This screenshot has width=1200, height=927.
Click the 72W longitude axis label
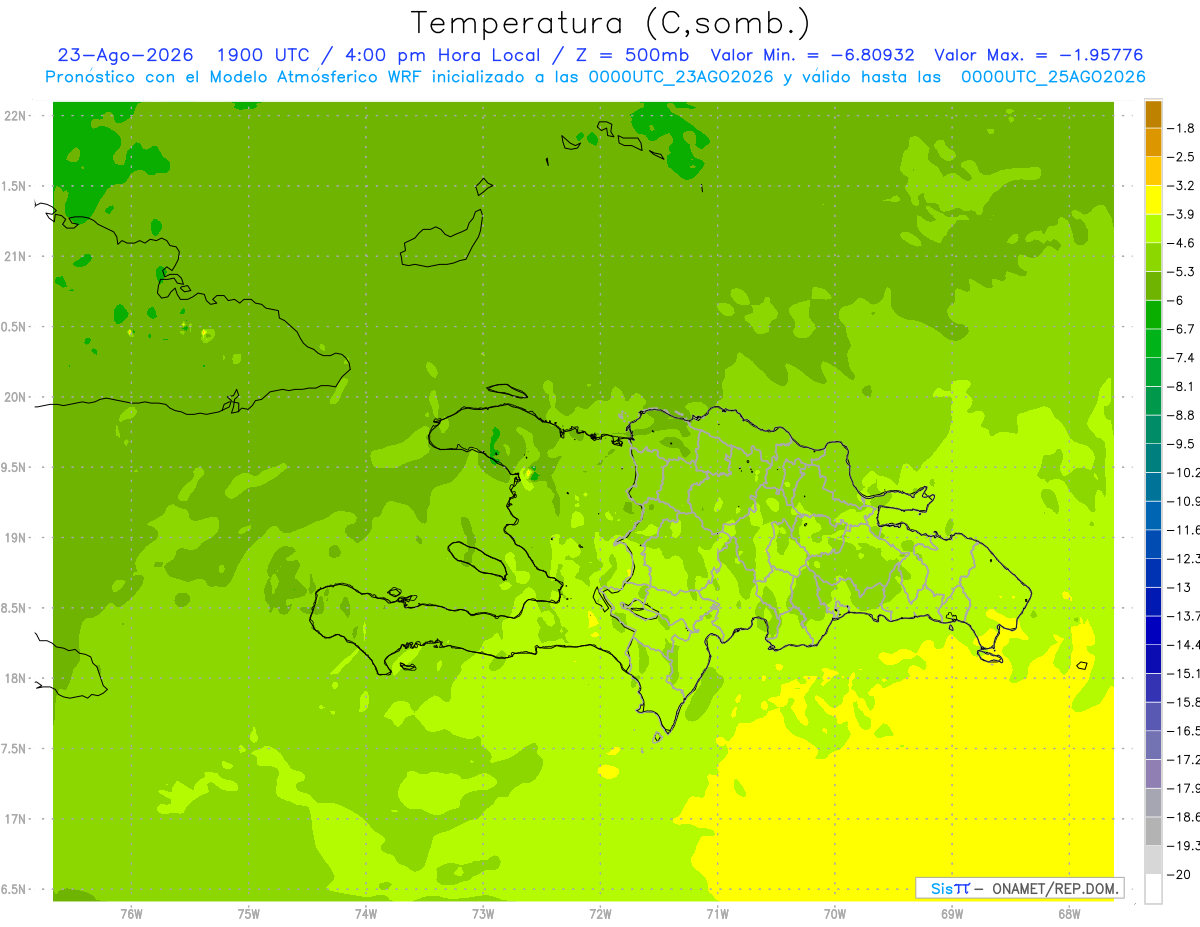tap(600, 913)
